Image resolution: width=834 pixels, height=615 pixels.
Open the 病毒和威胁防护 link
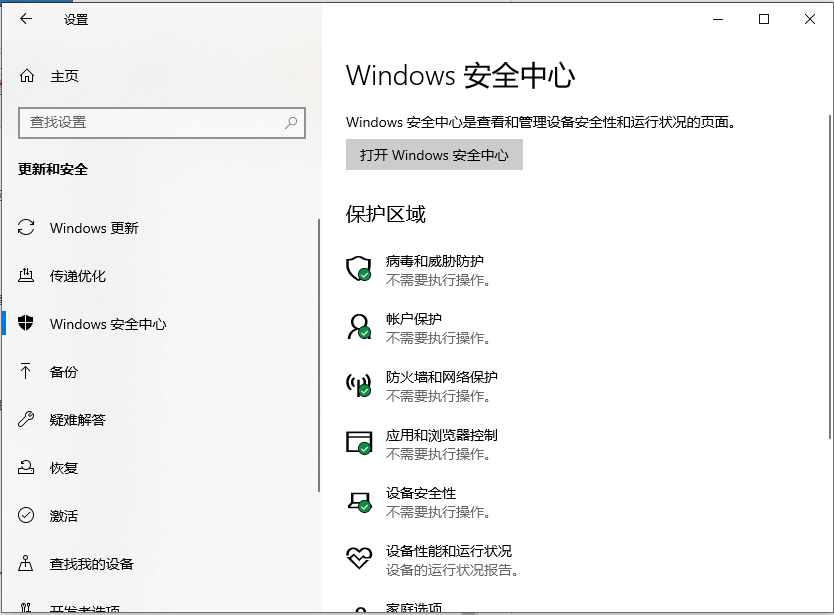(x=435, y=261)
